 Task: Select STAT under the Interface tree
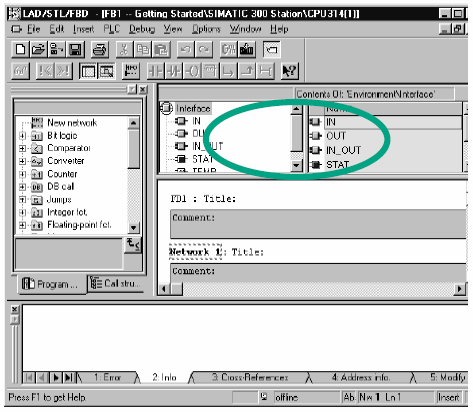click(x=203, y=159)
